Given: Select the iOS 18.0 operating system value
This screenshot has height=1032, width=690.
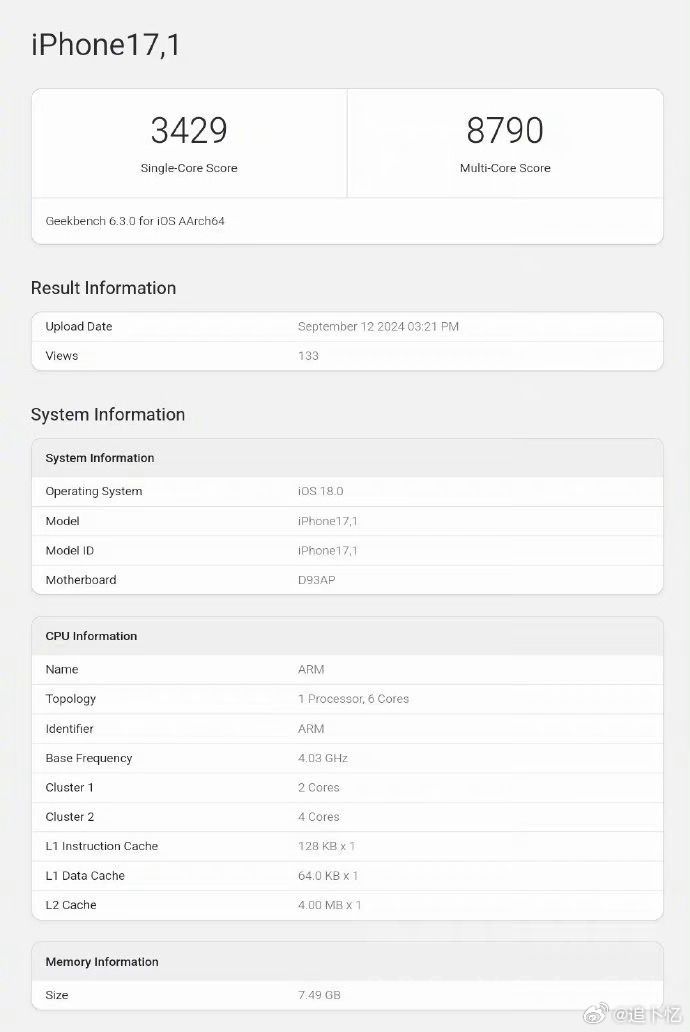Looking at the screenshot, I should coord(320,491).
